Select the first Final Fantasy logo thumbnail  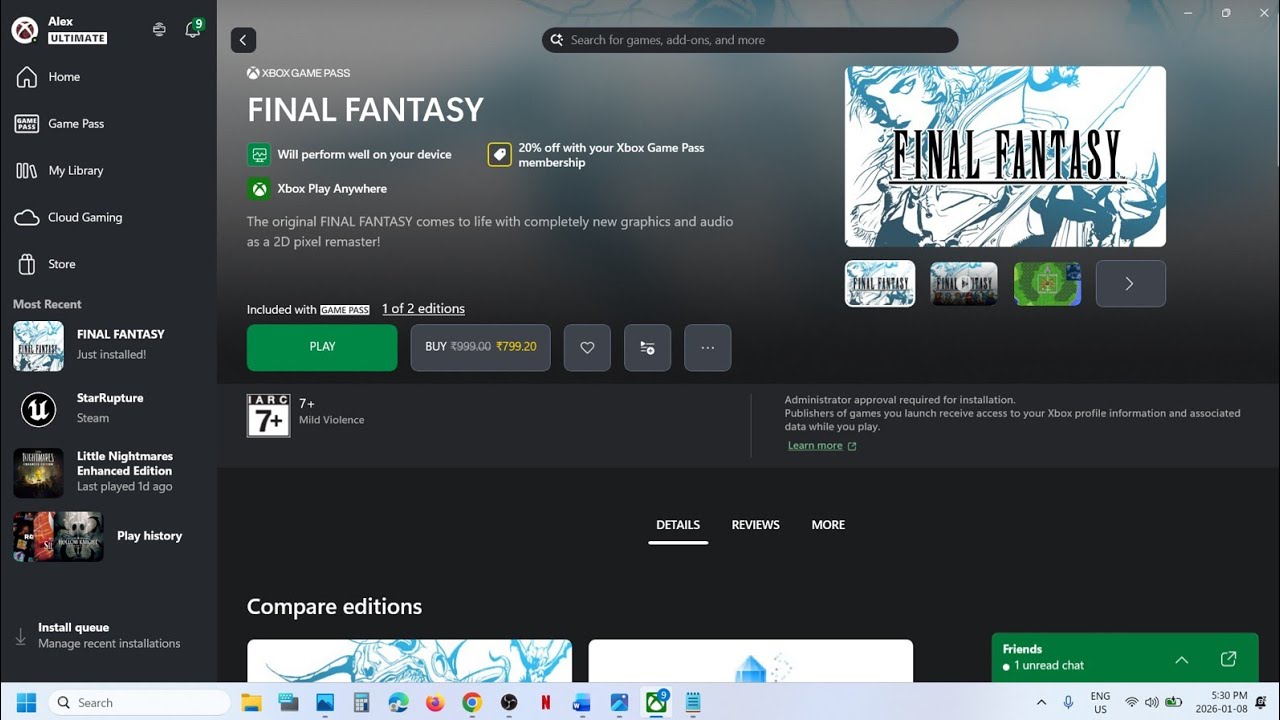(x=880, y=284)
